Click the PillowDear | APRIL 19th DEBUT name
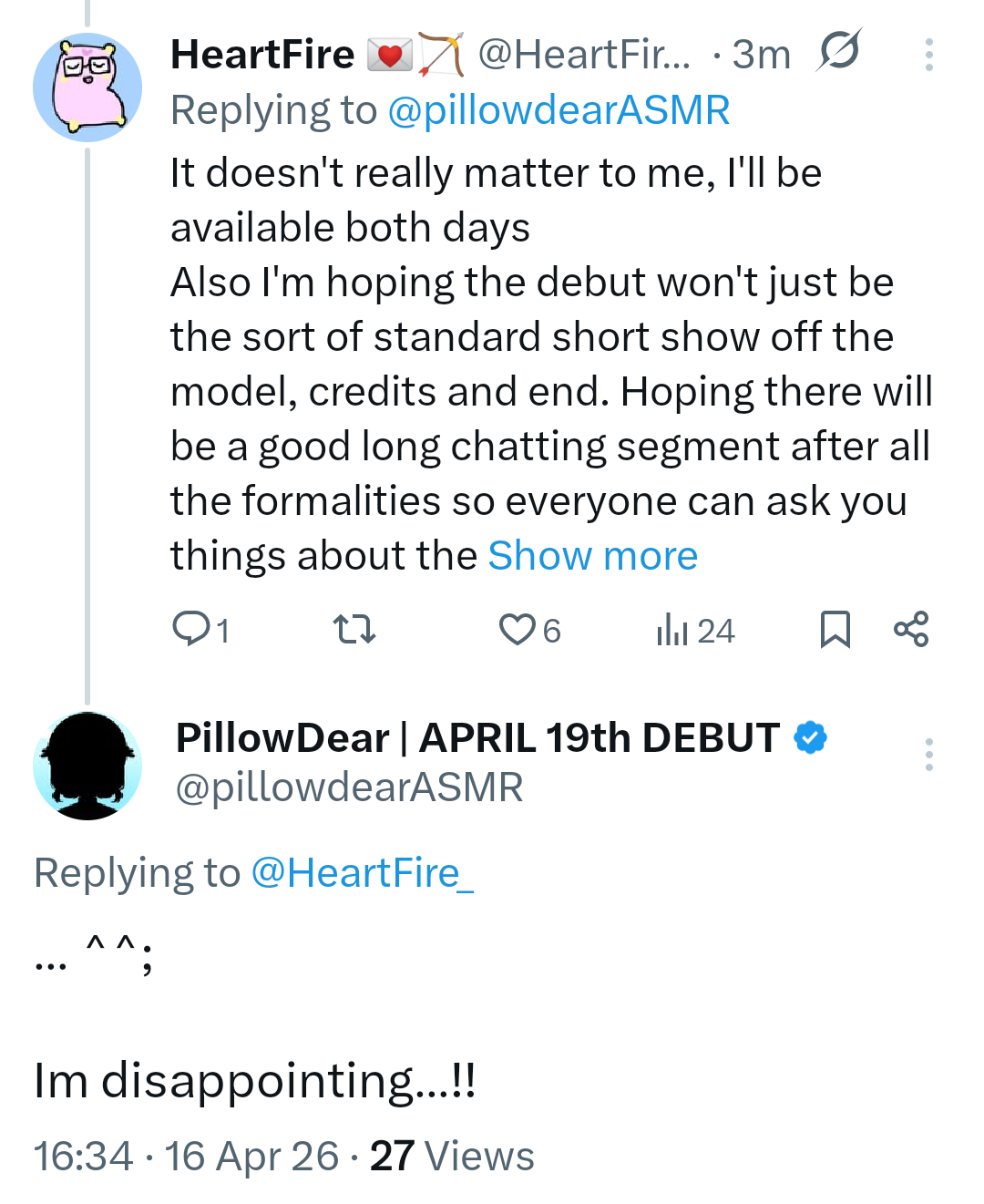Image resolution: width=984 pixels, height=1204 pixels. coord(477,737)
